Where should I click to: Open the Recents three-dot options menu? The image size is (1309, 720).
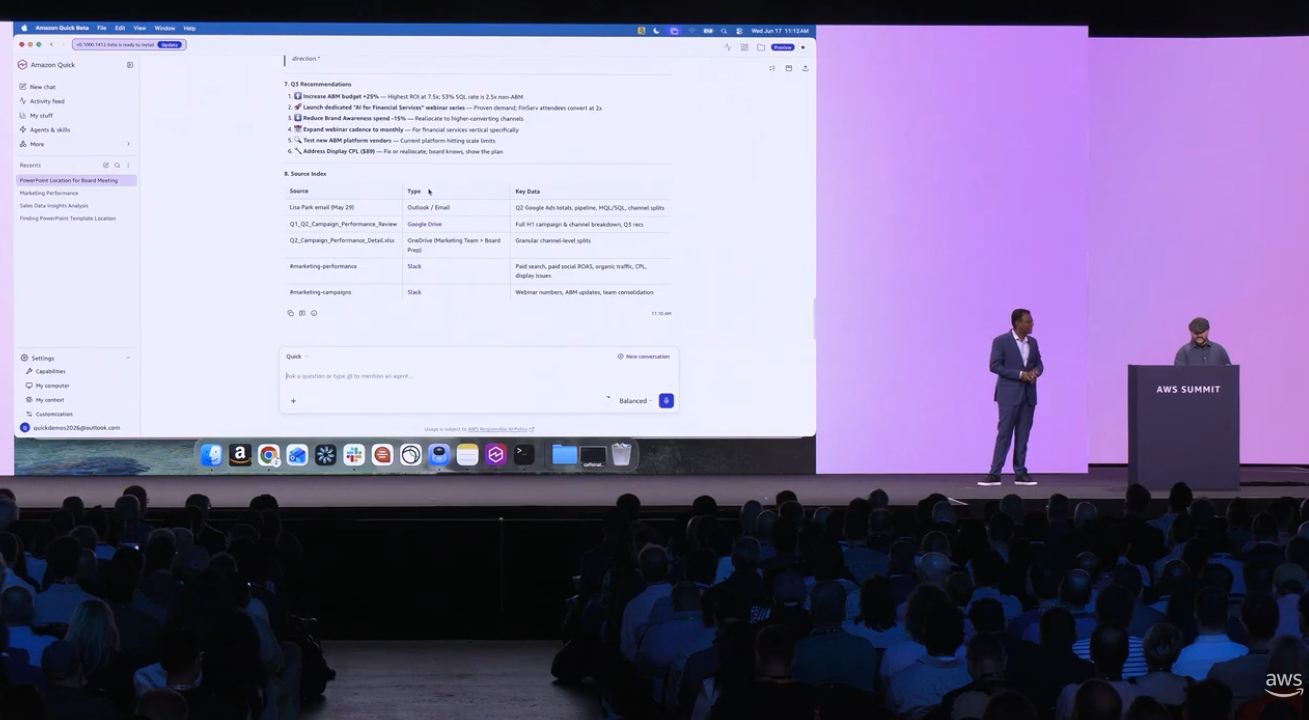coord(128,165)
